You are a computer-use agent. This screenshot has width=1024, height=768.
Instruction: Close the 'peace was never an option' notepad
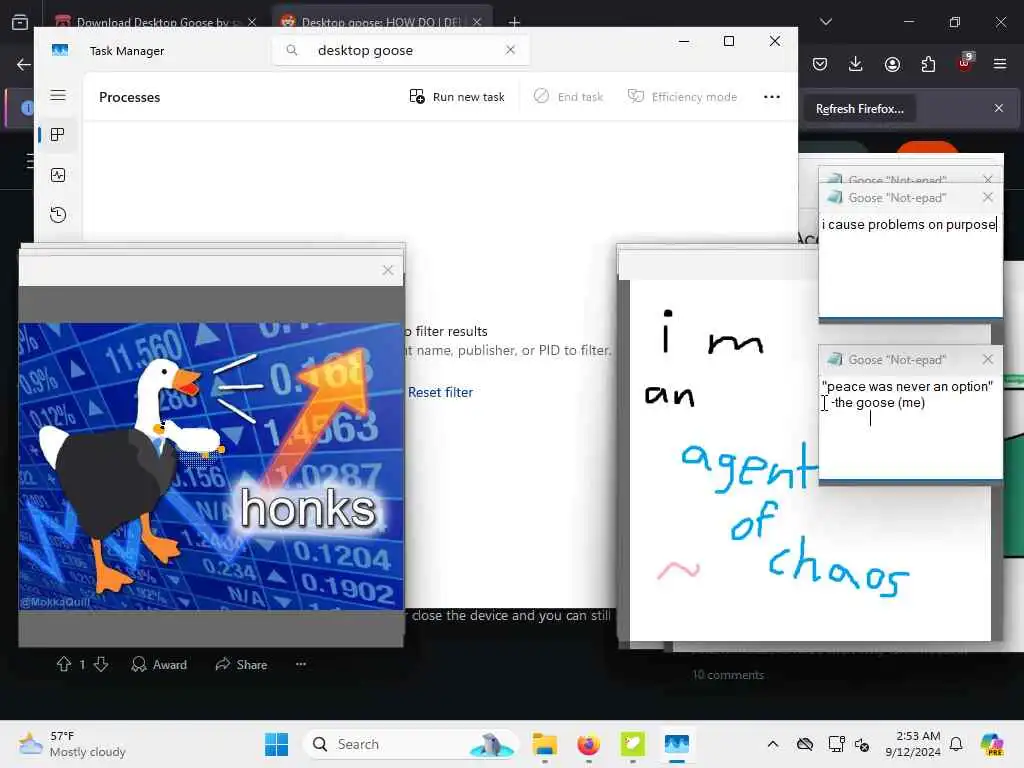(987, 359)
